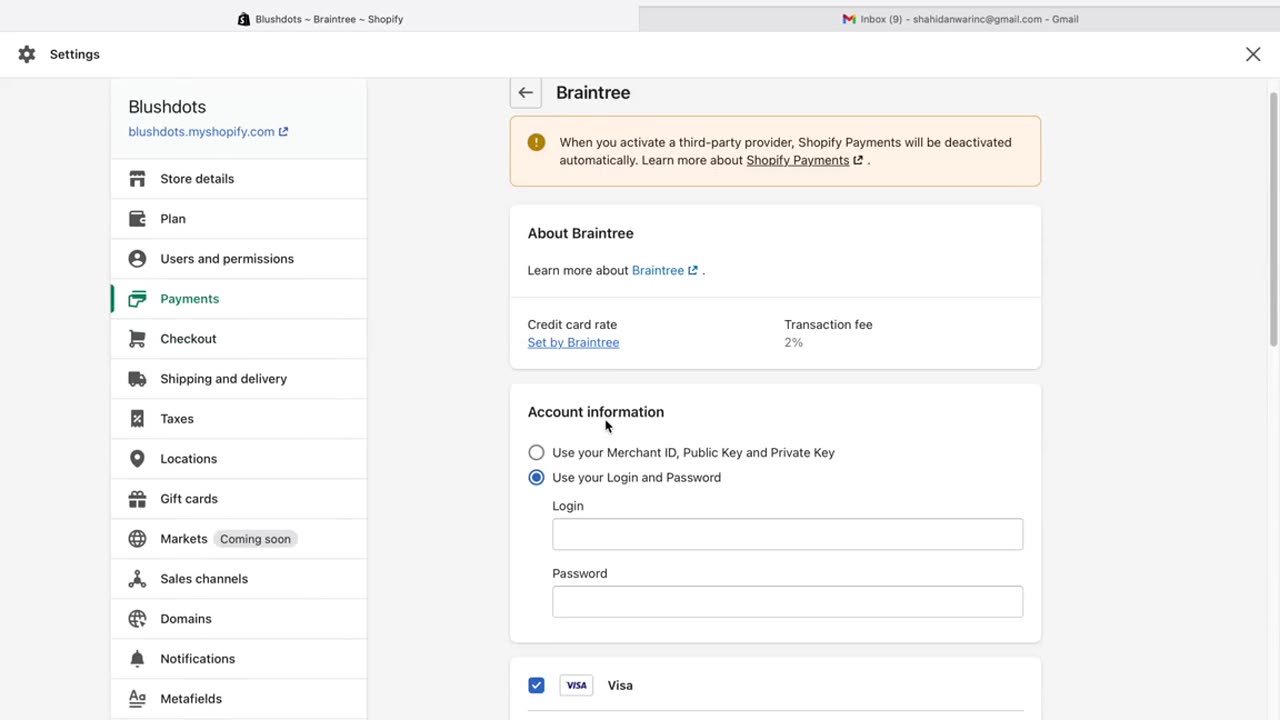Click the Account information heading
Viewport: 1280px width, 720px height.
[596, 412]
